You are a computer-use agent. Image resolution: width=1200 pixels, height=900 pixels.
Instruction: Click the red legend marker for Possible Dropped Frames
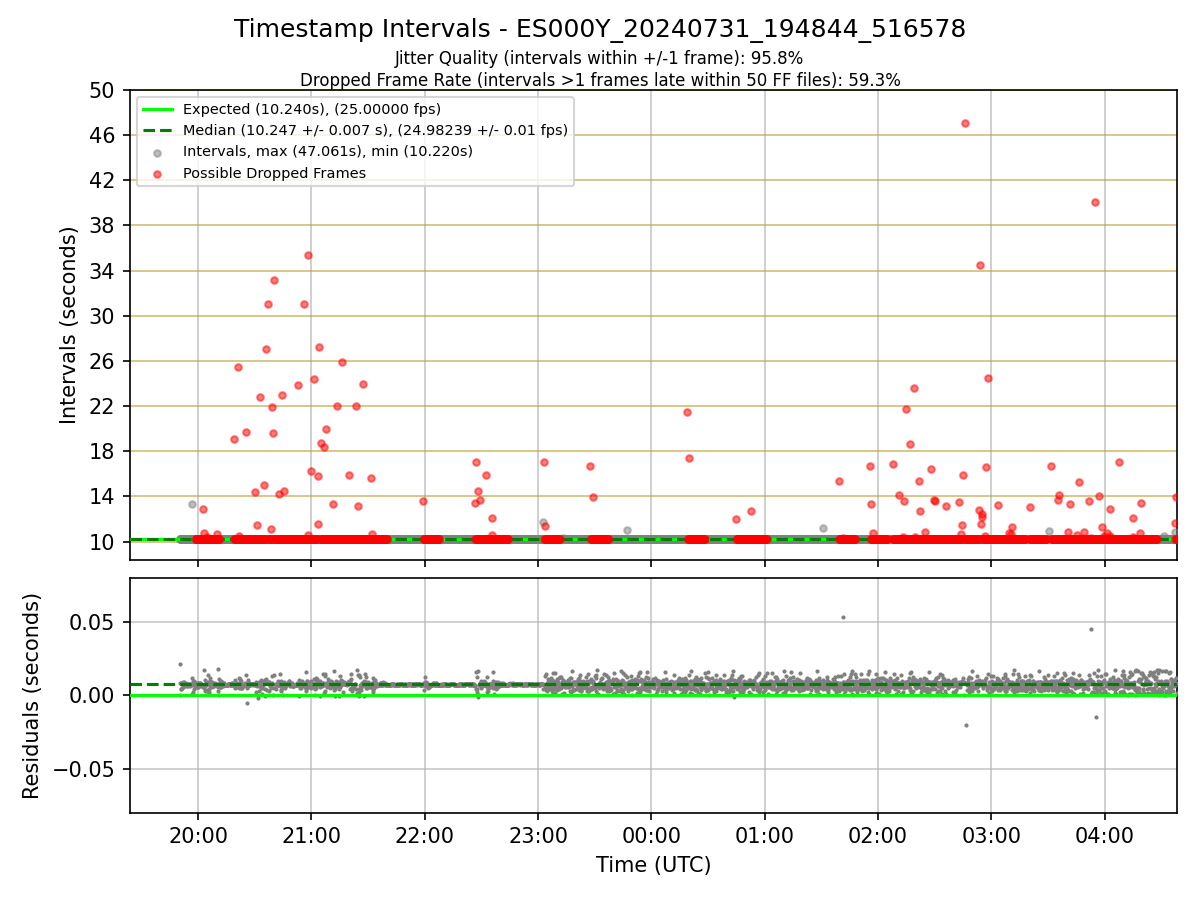pos(158,174)
